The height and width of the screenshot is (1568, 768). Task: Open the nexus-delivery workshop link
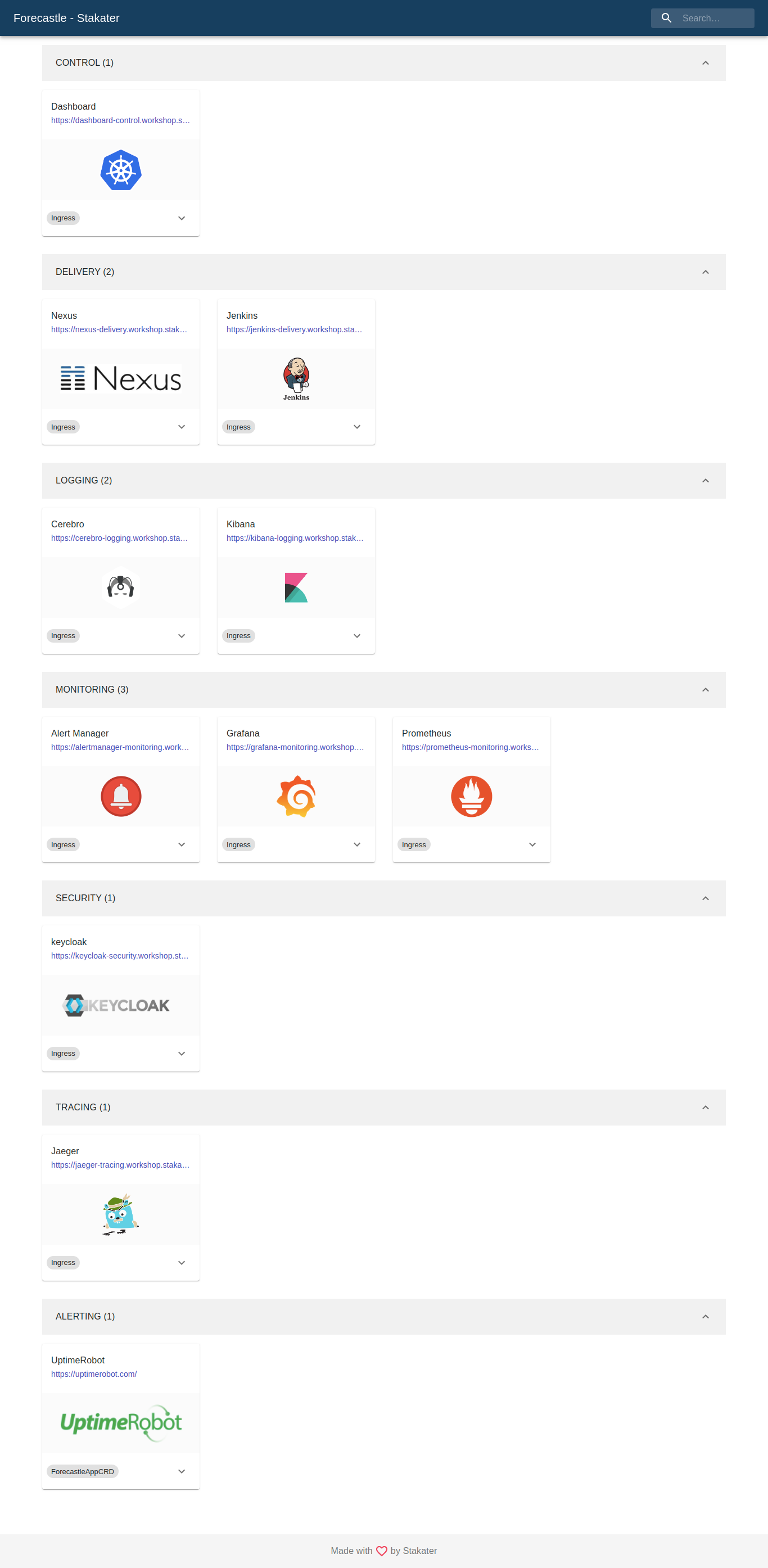click(119, 329)
